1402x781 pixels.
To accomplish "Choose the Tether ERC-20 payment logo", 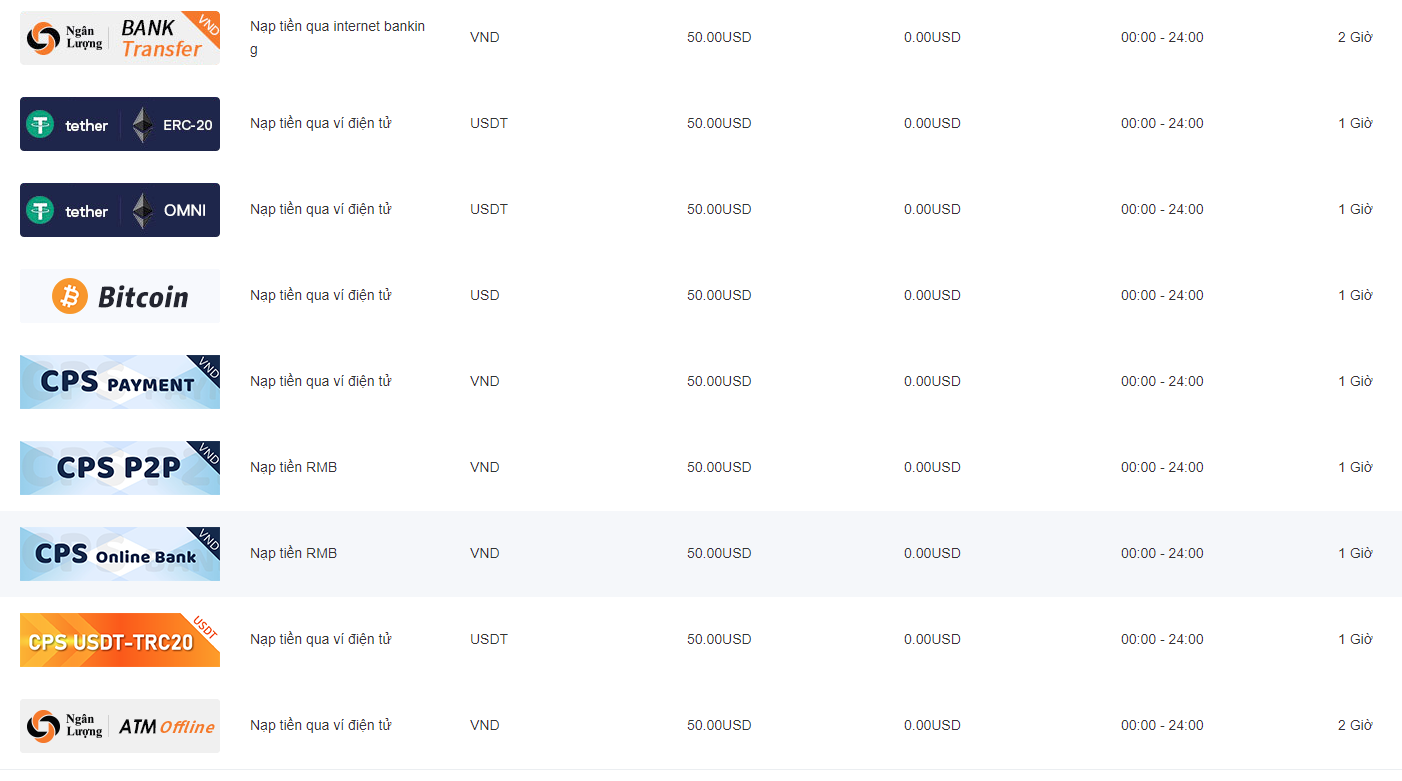I will [x=120, y=124].
